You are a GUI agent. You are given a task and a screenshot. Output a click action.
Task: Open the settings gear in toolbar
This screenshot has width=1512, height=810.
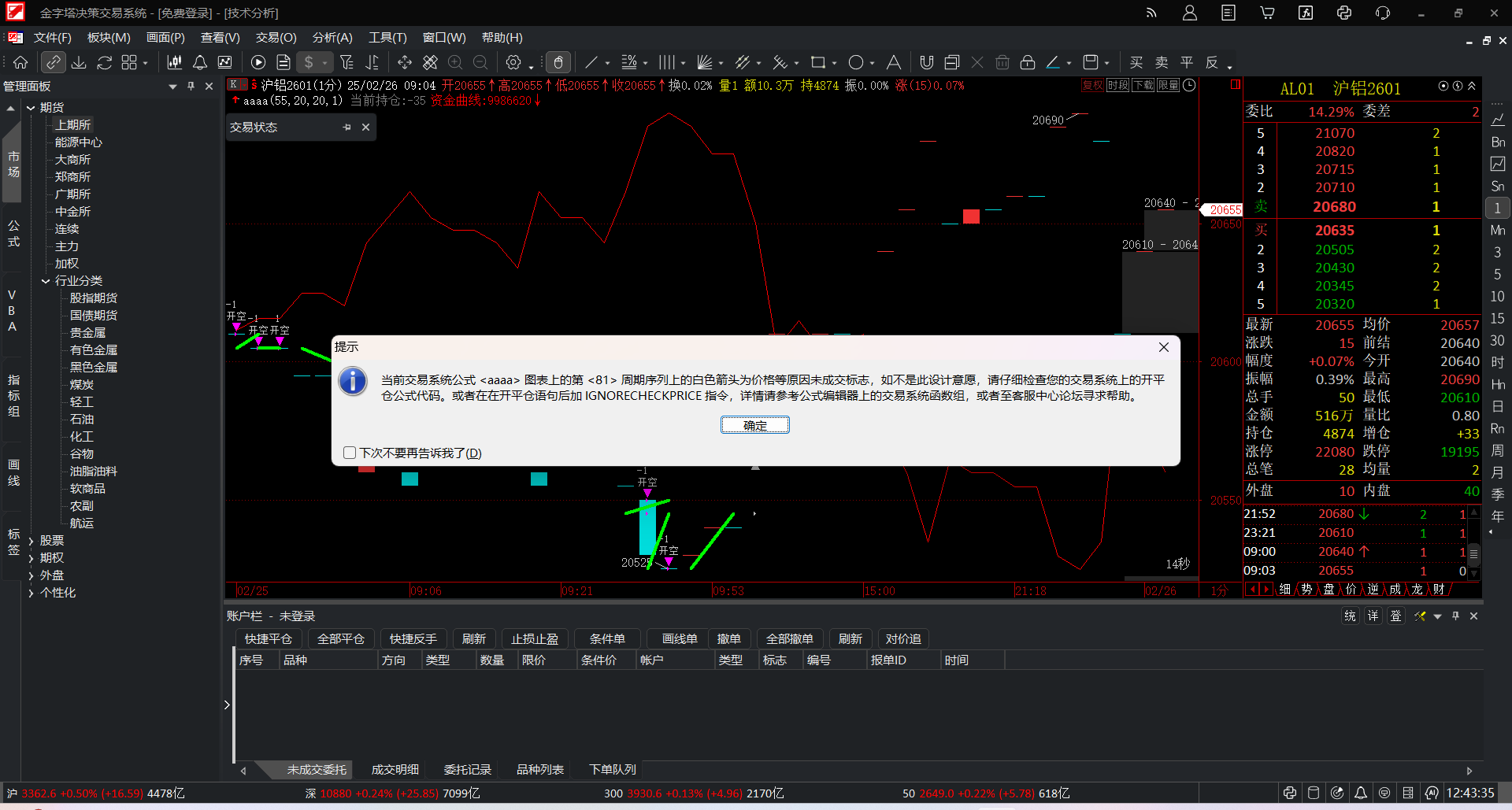tap(513, 62)
